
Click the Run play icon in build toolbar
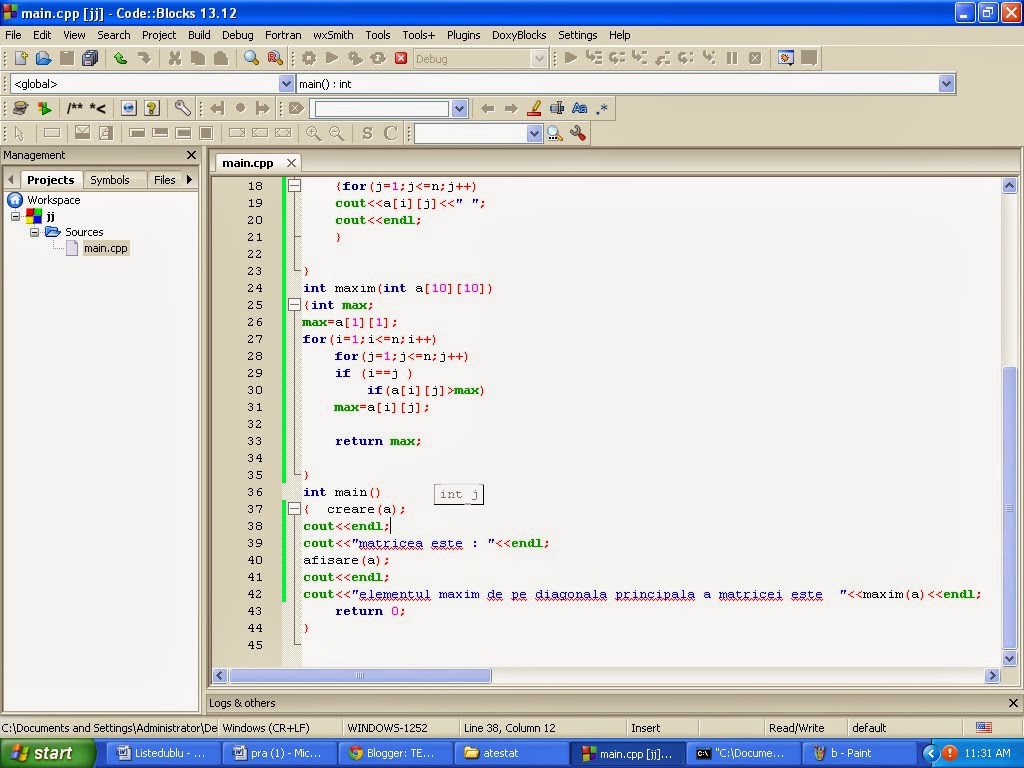[x=332, y=59]
